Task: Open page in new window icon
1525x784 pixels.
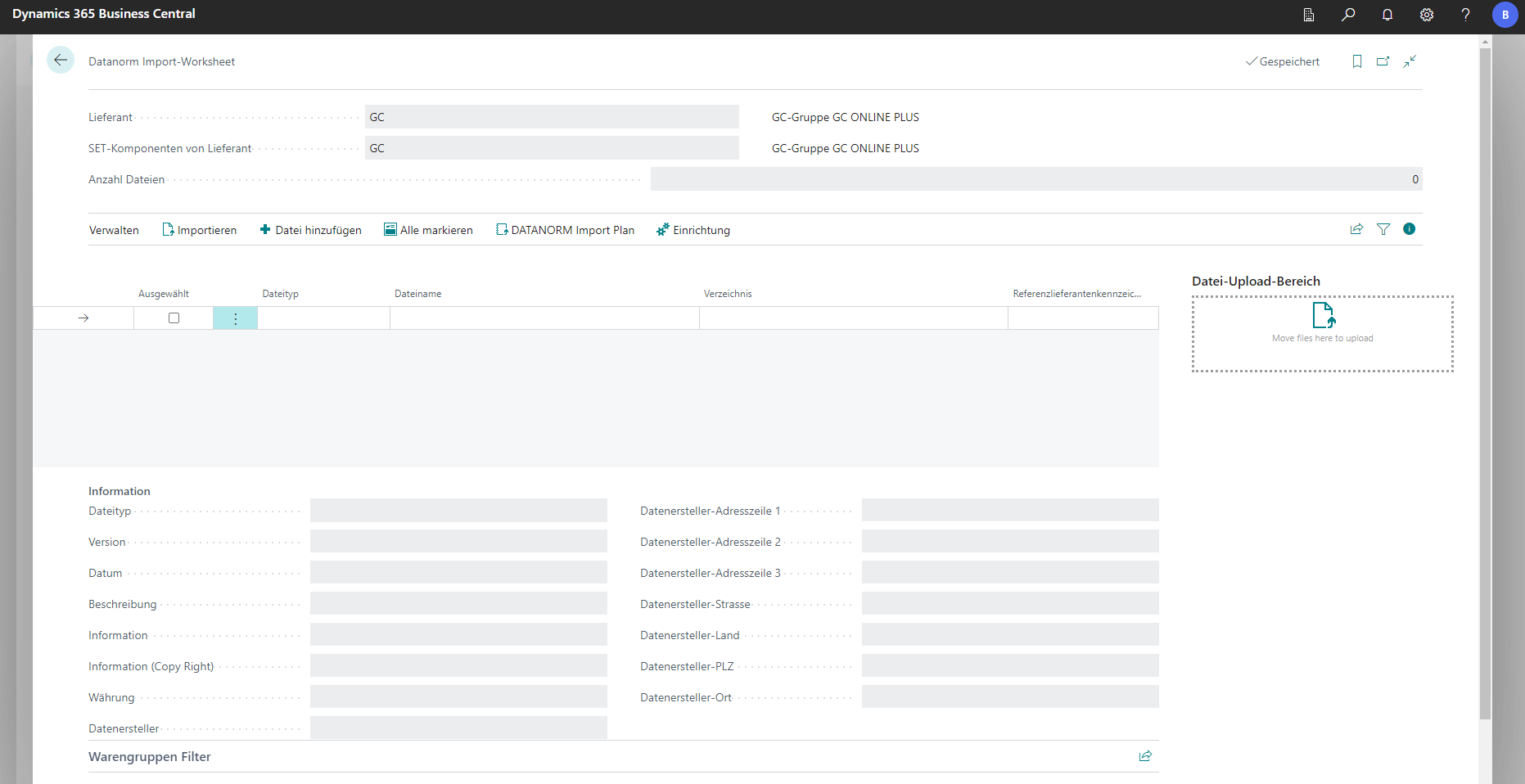Action: click(x=1383, y=61)
